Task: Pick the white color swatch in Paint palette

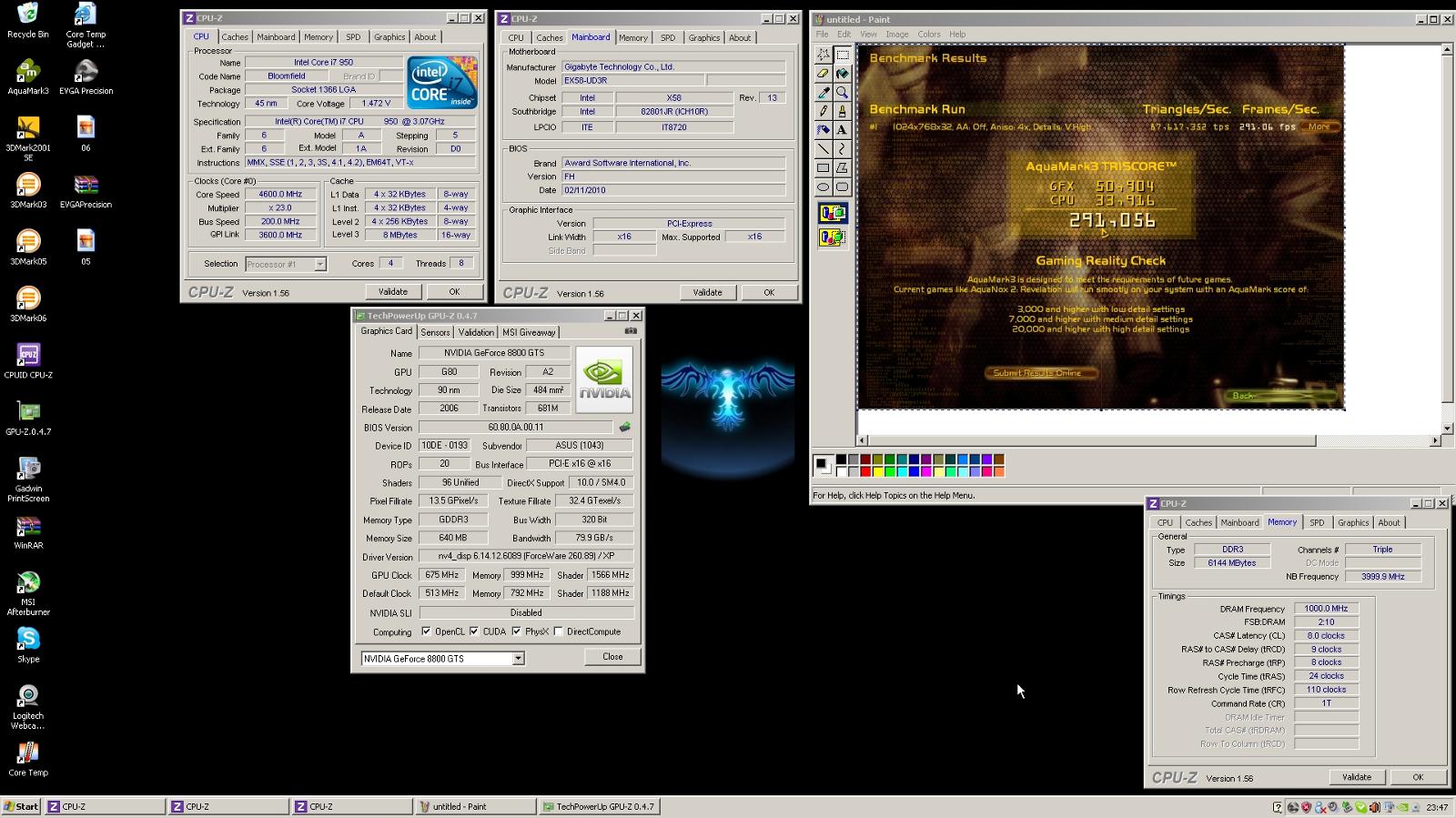Action: tap(841, 471)
